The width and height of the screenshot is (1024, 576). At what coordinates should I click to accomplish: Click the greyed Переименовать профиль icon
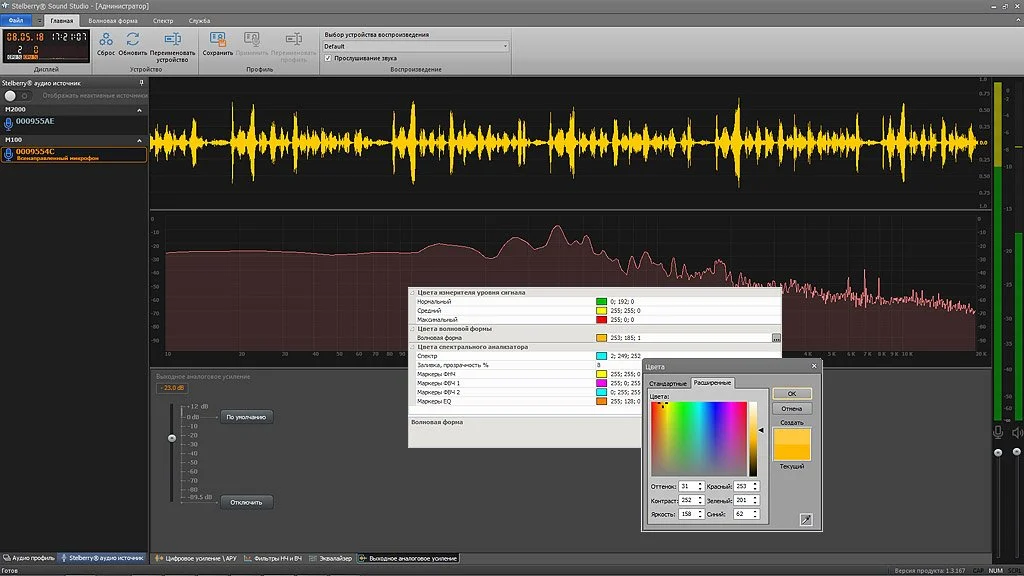[x=293, y=40]
